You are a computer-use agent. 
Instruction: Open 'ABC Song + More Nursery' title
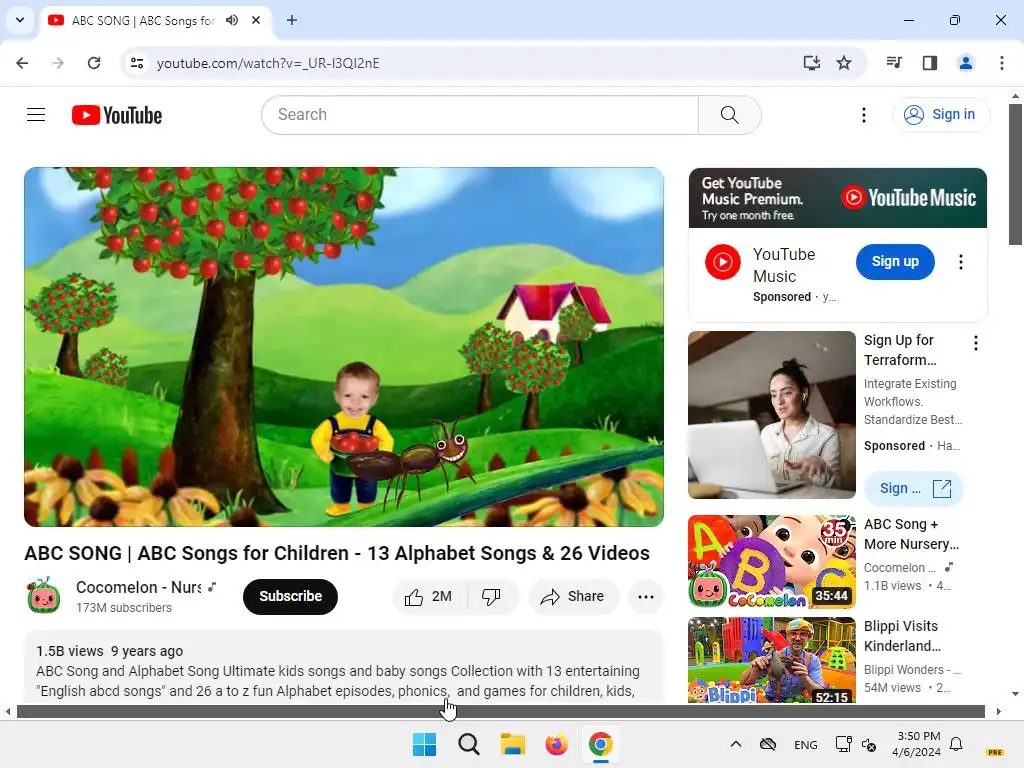911,534
